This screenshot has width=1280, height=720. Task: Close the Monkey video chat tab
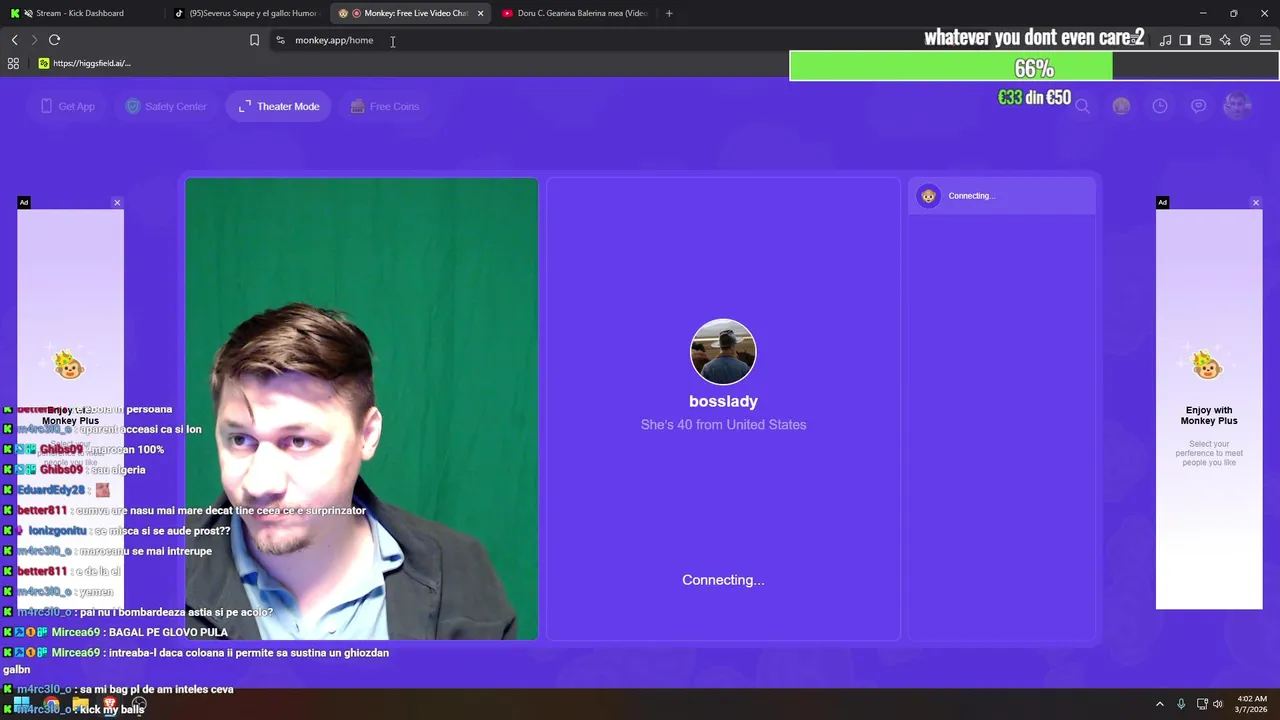481,13
